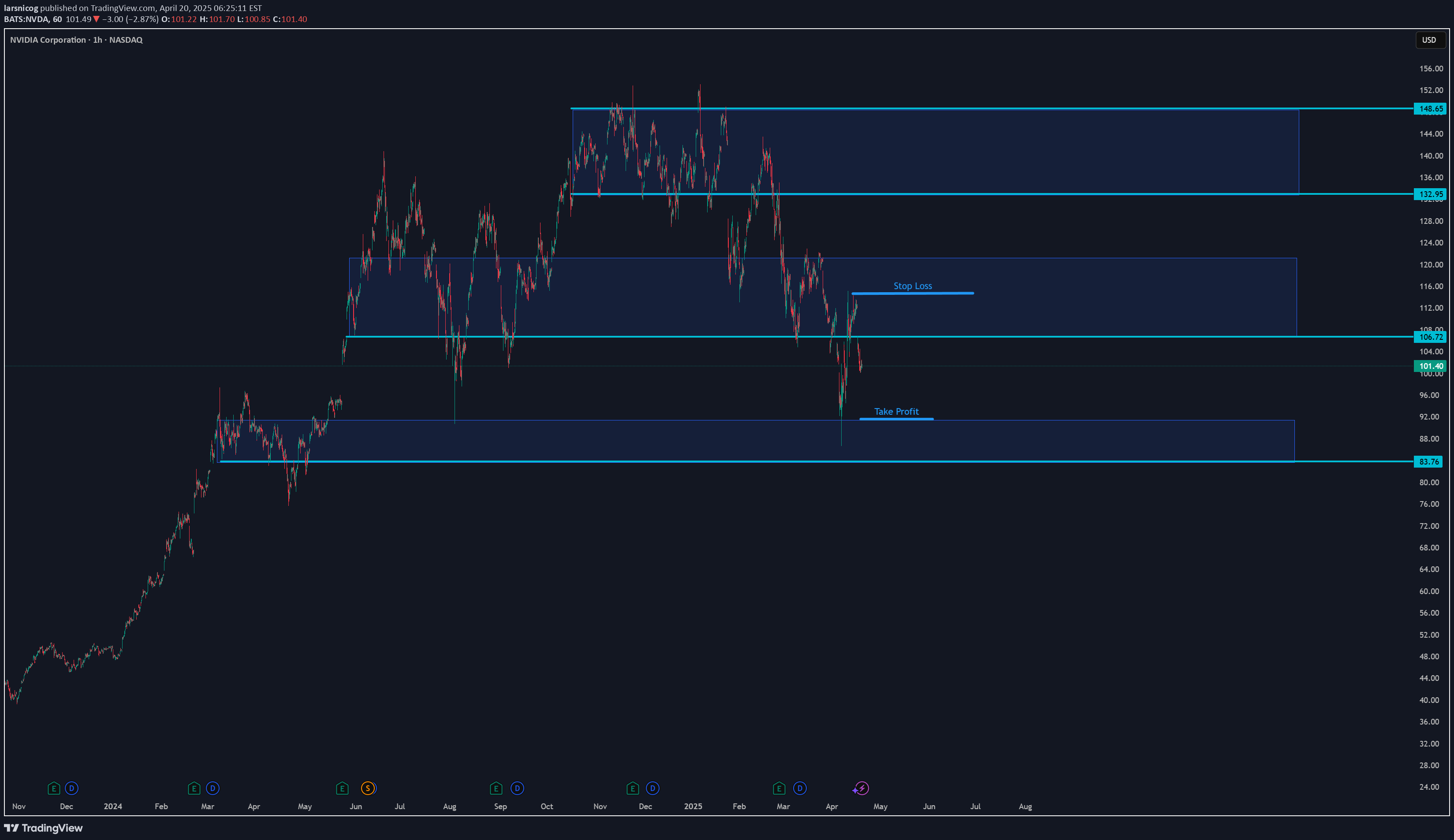The image size is (1454, 840).
Task: Select the Stop Loss level label
Action: point(913,285)
